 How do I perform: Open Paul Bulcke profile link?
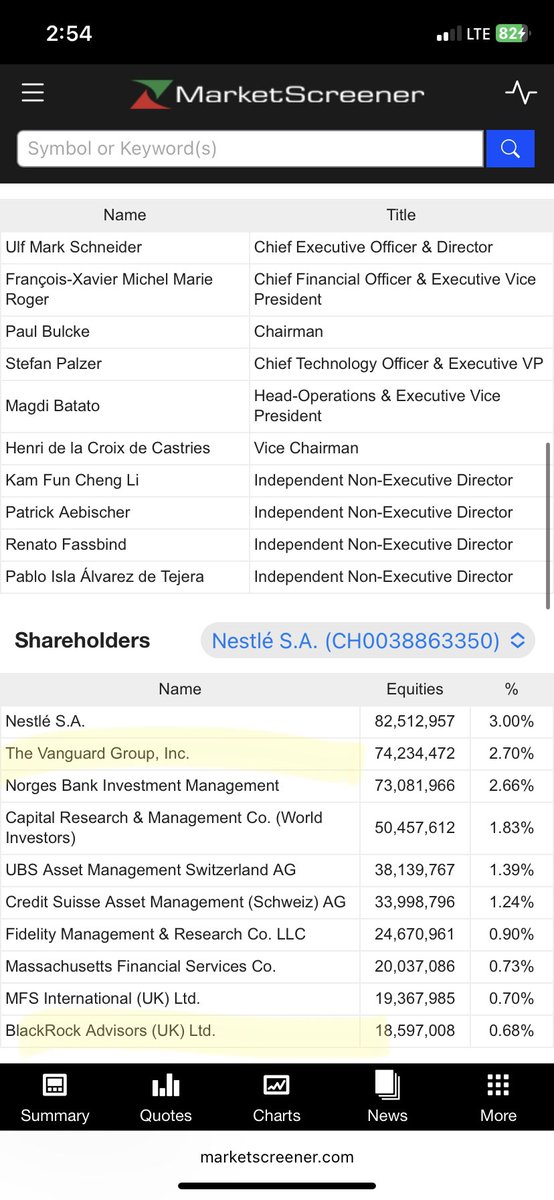pos(46,331)
